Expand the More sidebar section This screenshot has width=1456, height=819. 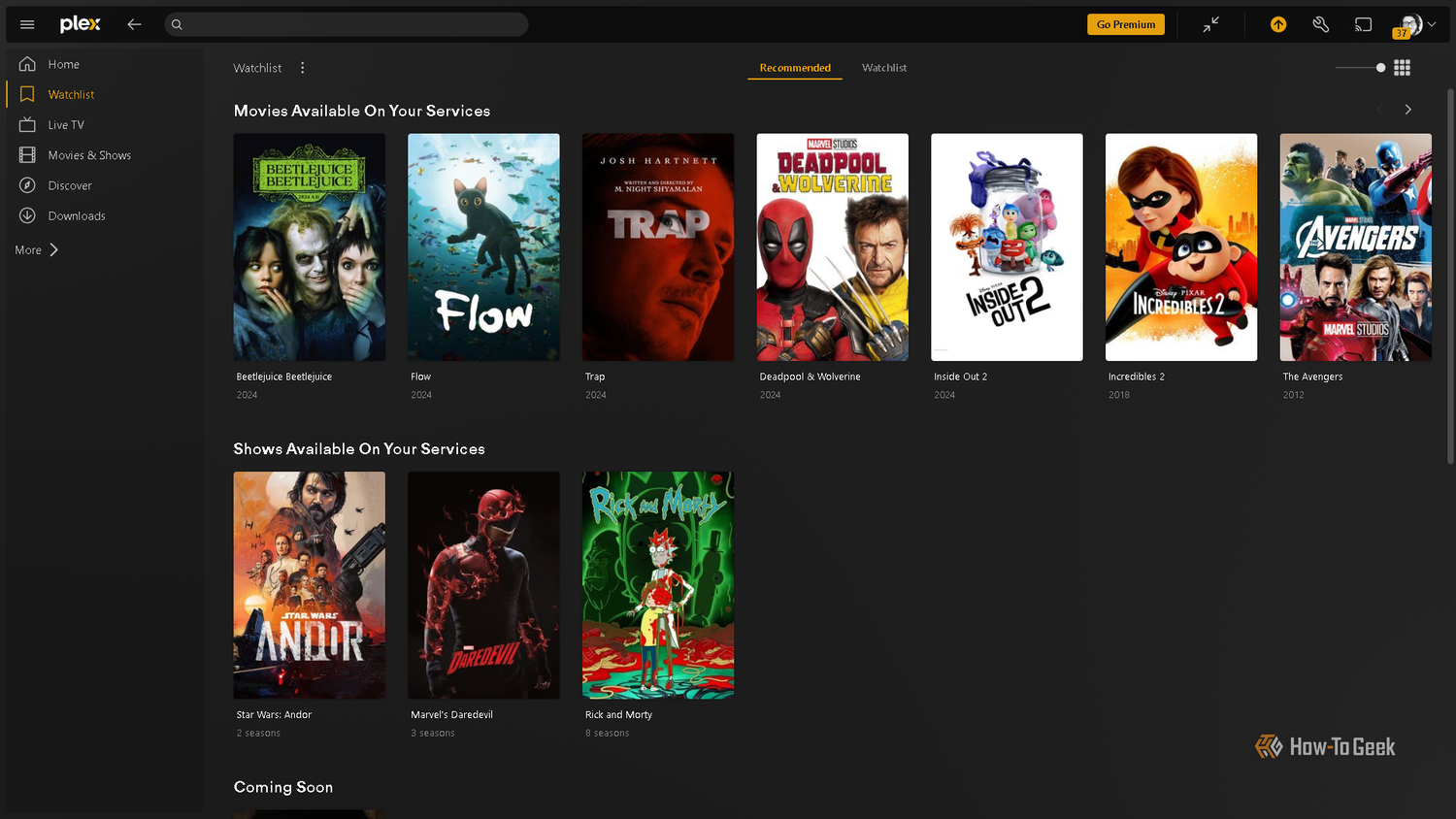[x=37, y=250]
